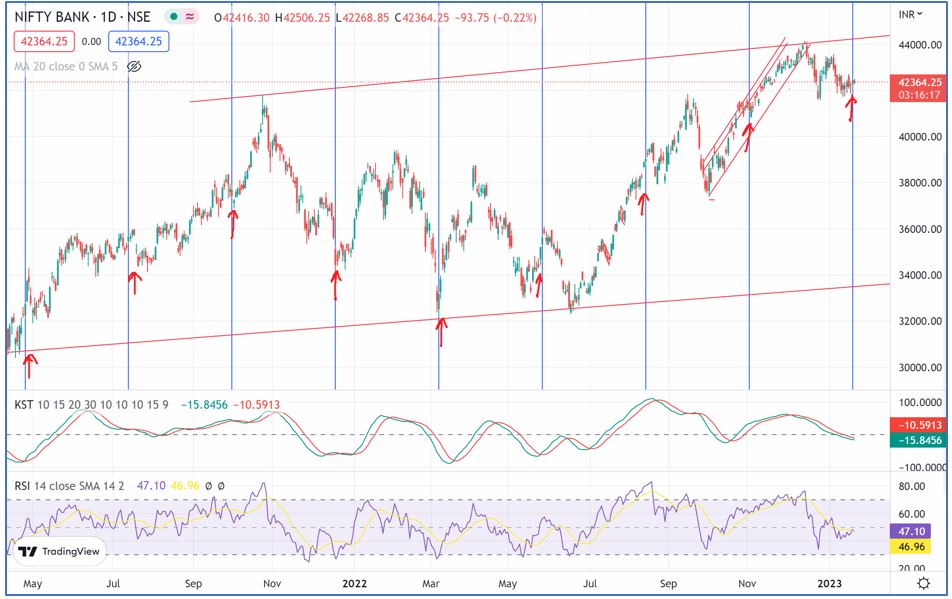
Task: Click the 2022 label on time axis
Action: (x=355, y=583)
